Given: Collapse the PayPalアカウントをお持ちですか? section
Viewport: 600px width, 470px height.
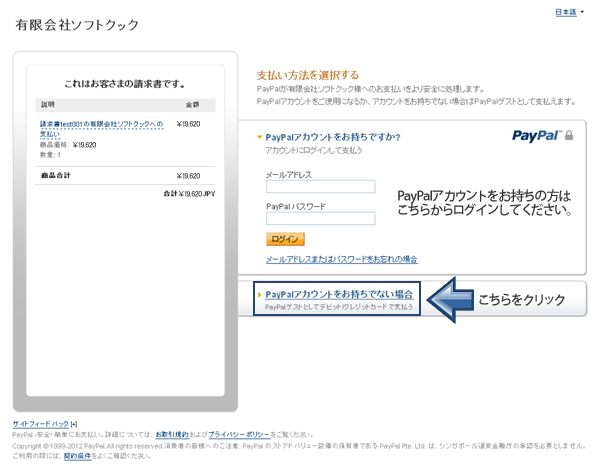Looking at the screenshot, I should [x=333, y=137].
